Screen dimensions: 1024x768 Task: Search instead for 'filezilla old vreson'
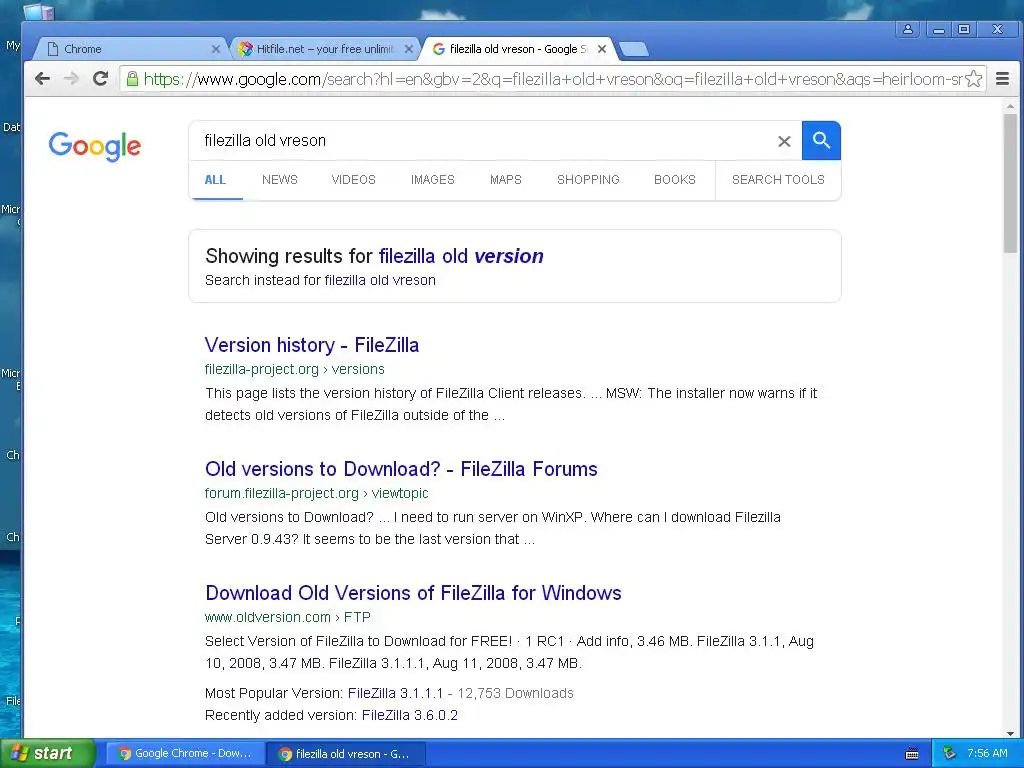coord(380,280)
